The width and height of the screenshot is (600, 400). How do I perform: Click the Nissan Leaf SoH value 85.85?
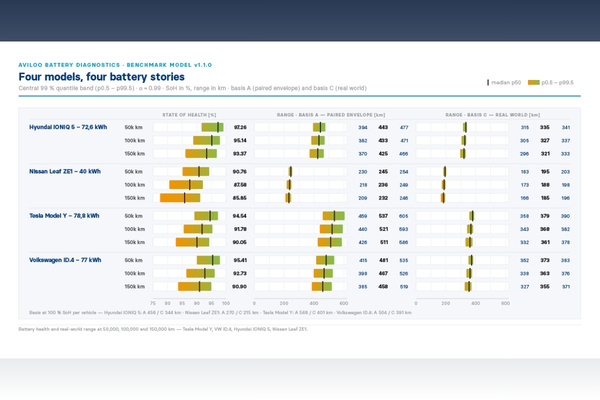tap(240, 198)
